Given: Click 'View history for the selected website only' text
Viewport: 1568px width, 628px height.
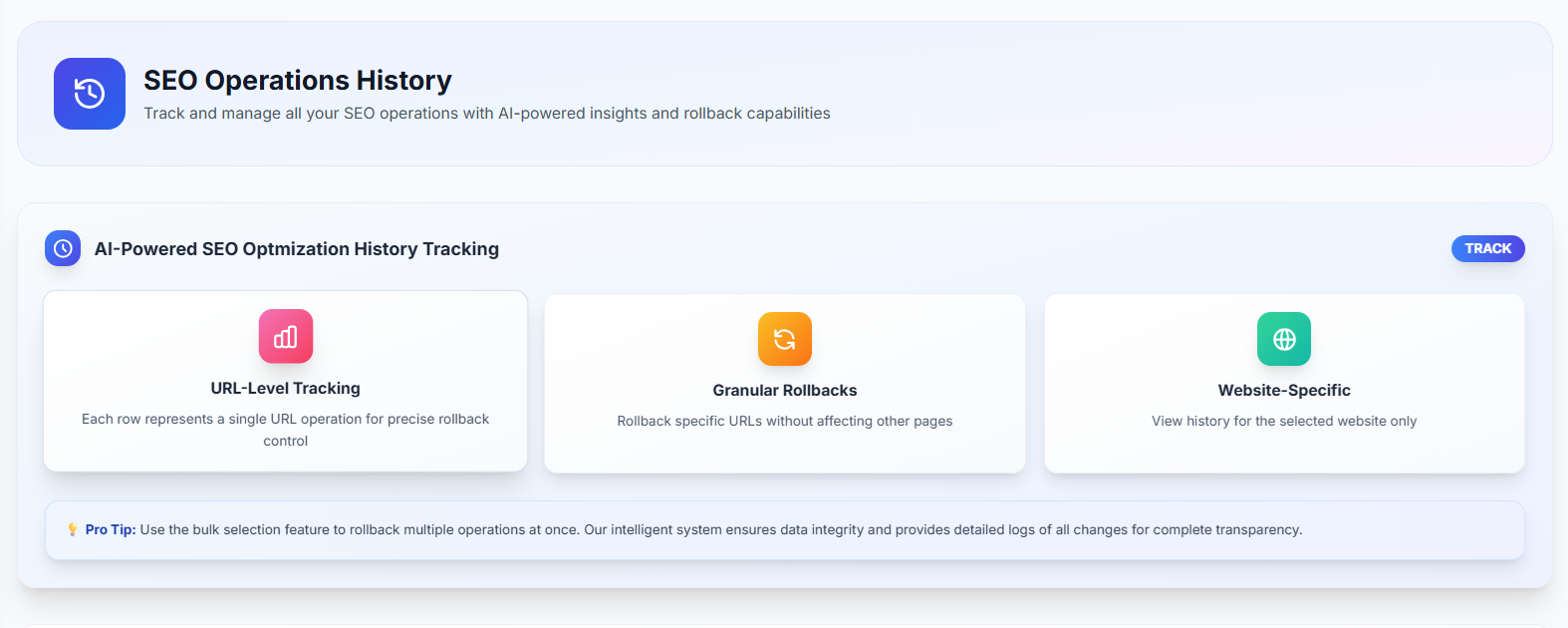Looking at the screenshot, I should pyautogui.click(x=1284, y=422).
